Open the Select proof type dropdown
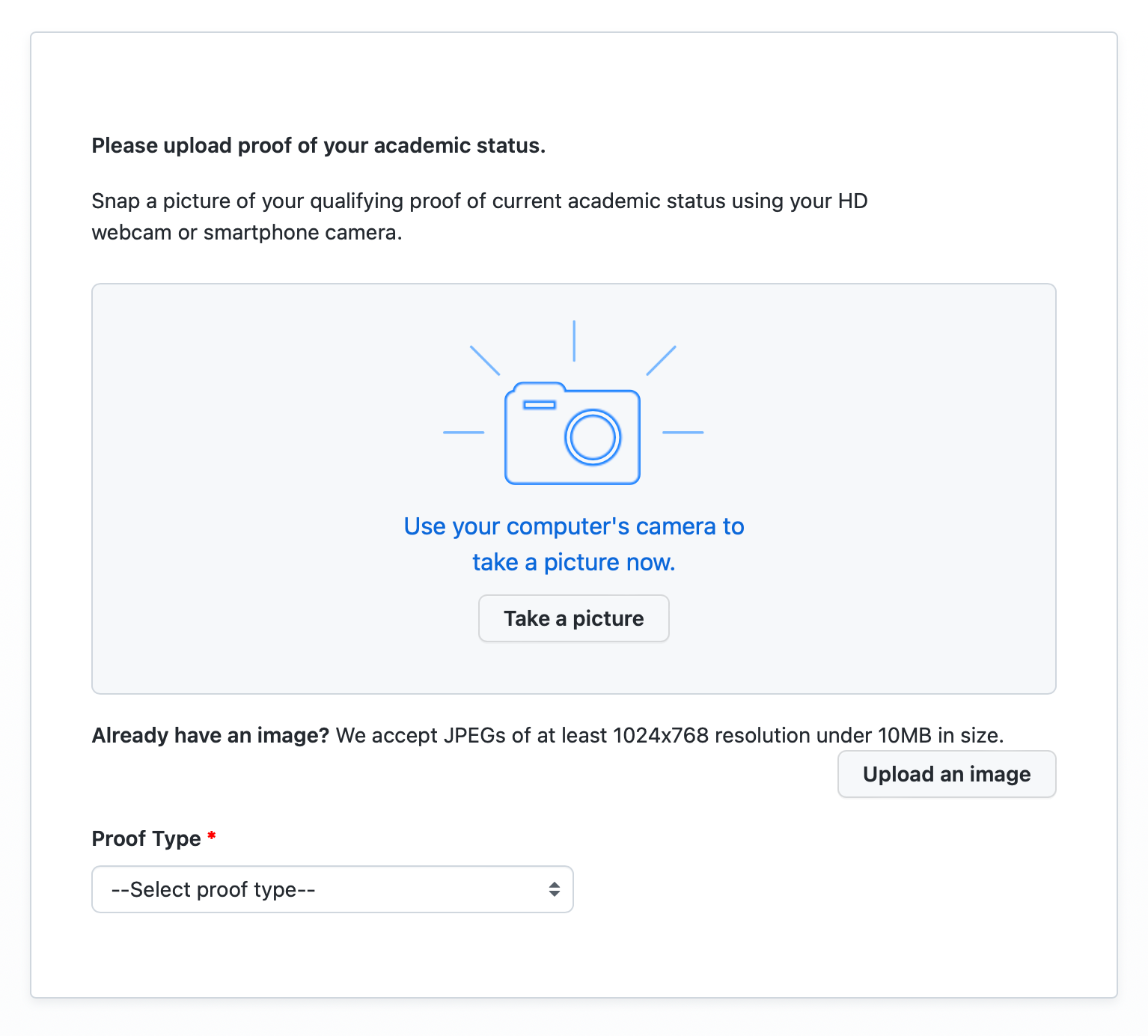The width and height of the screenshot is (1148, 1036). pyautogui.click(x=332, y=889)
